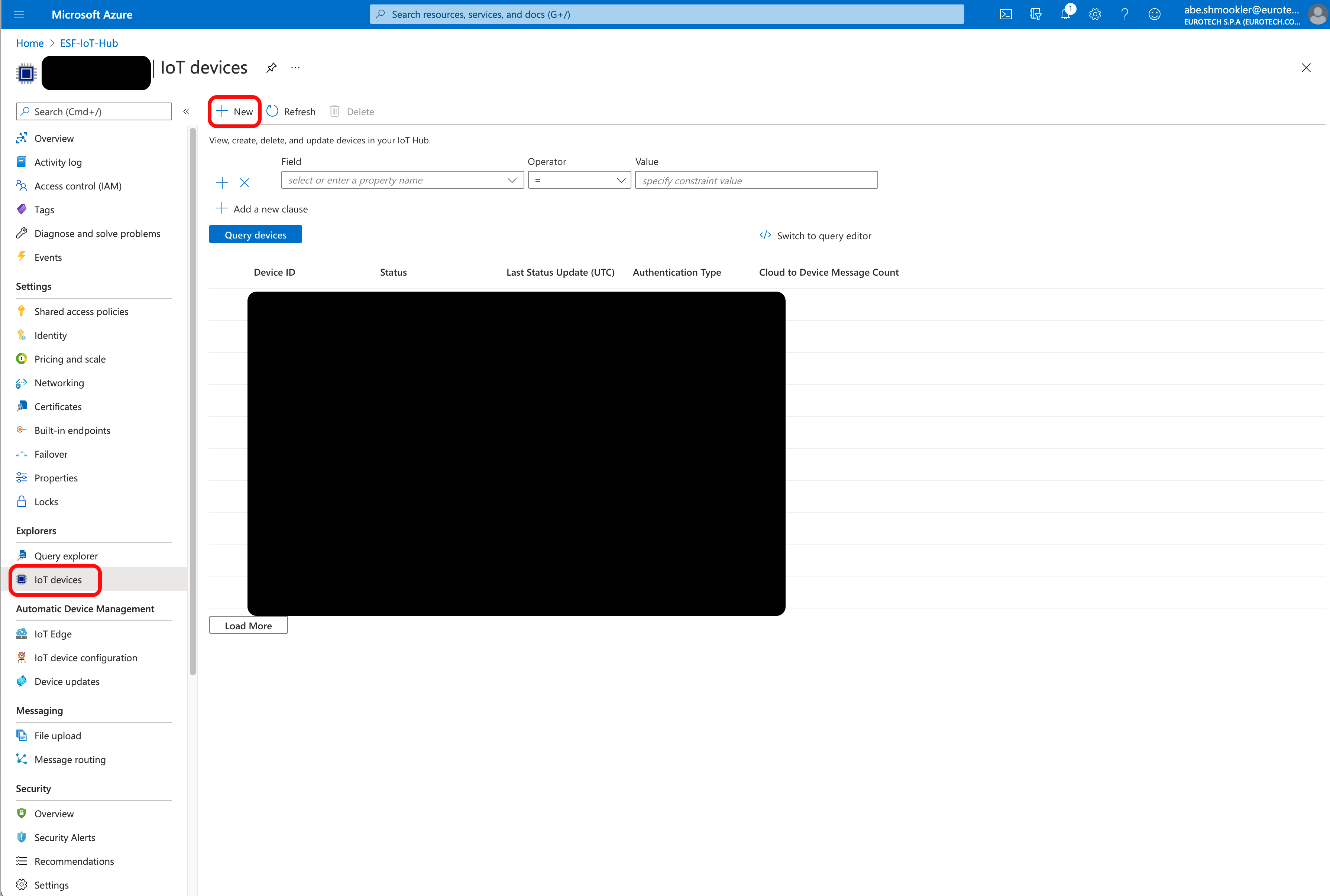Open the Help question mark icon

click(x=1125, y=14)
